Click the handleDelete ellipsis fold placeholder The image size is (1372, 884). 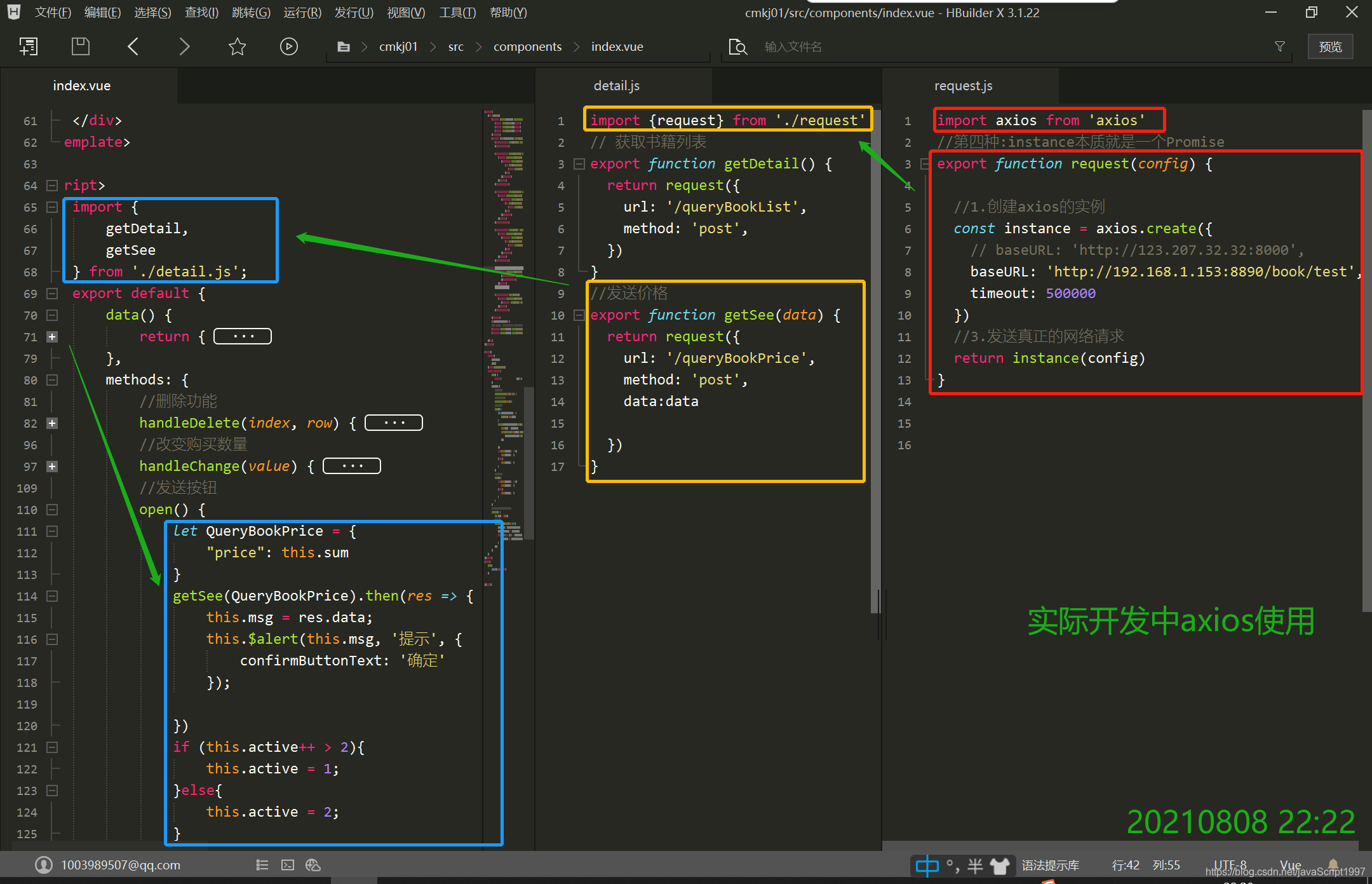point(394,423)
